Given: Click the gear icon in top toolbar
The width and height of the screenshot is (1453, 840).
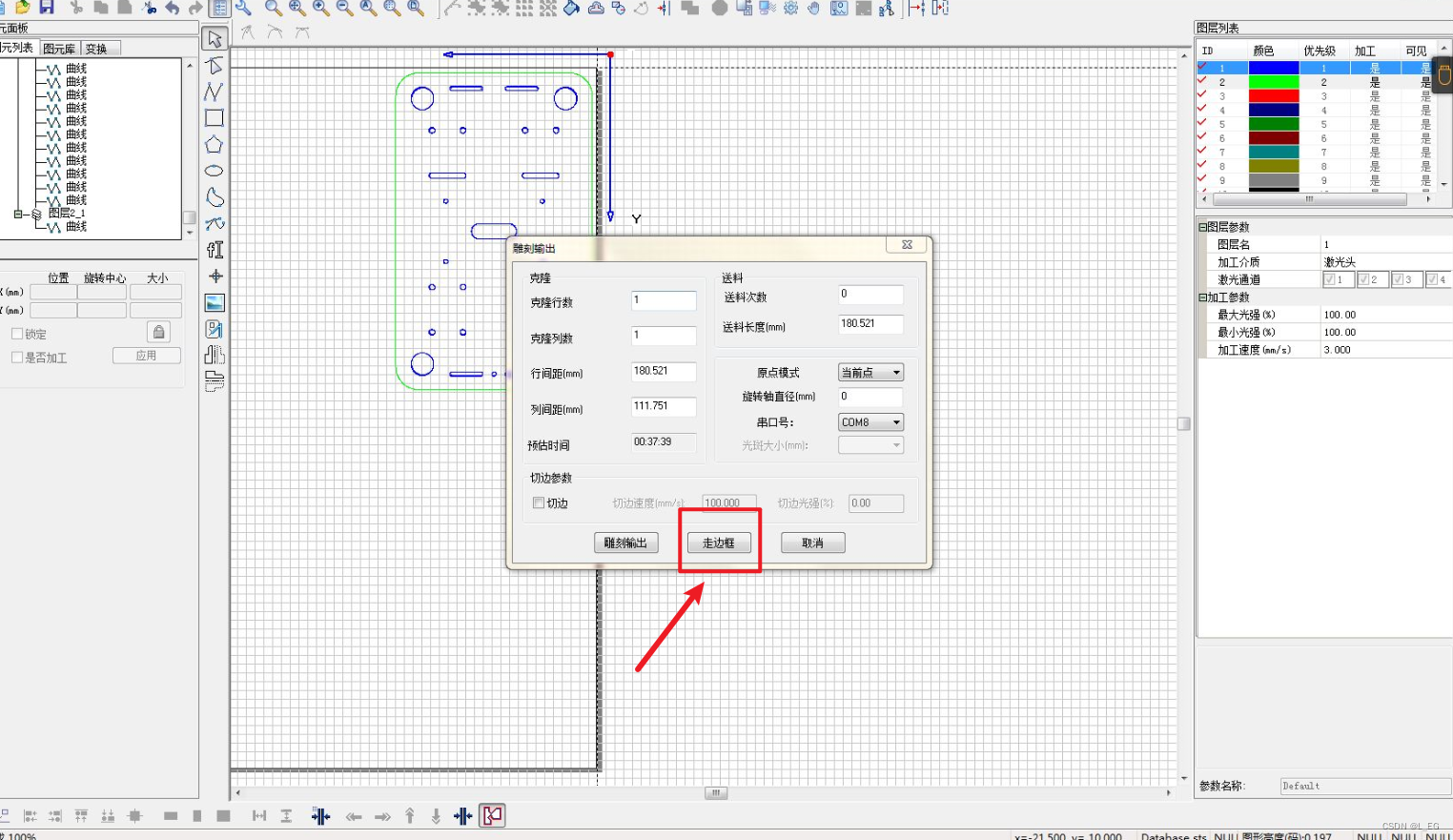Looking at the screenshot, I should pos(790,8).
